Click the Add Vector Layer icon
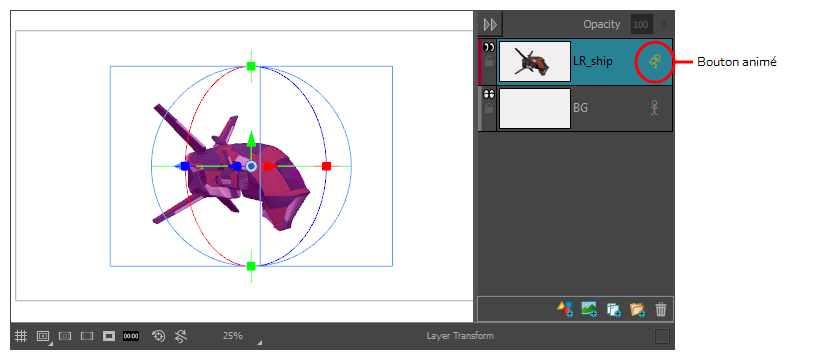The image size is (822, 360). coord(565,309)
